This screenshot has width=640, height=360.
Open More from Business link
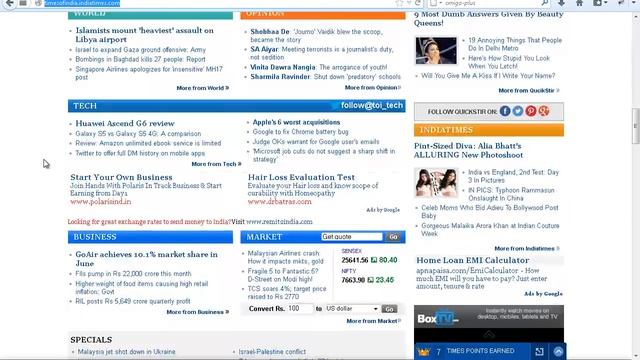click(x=198, y=312)
